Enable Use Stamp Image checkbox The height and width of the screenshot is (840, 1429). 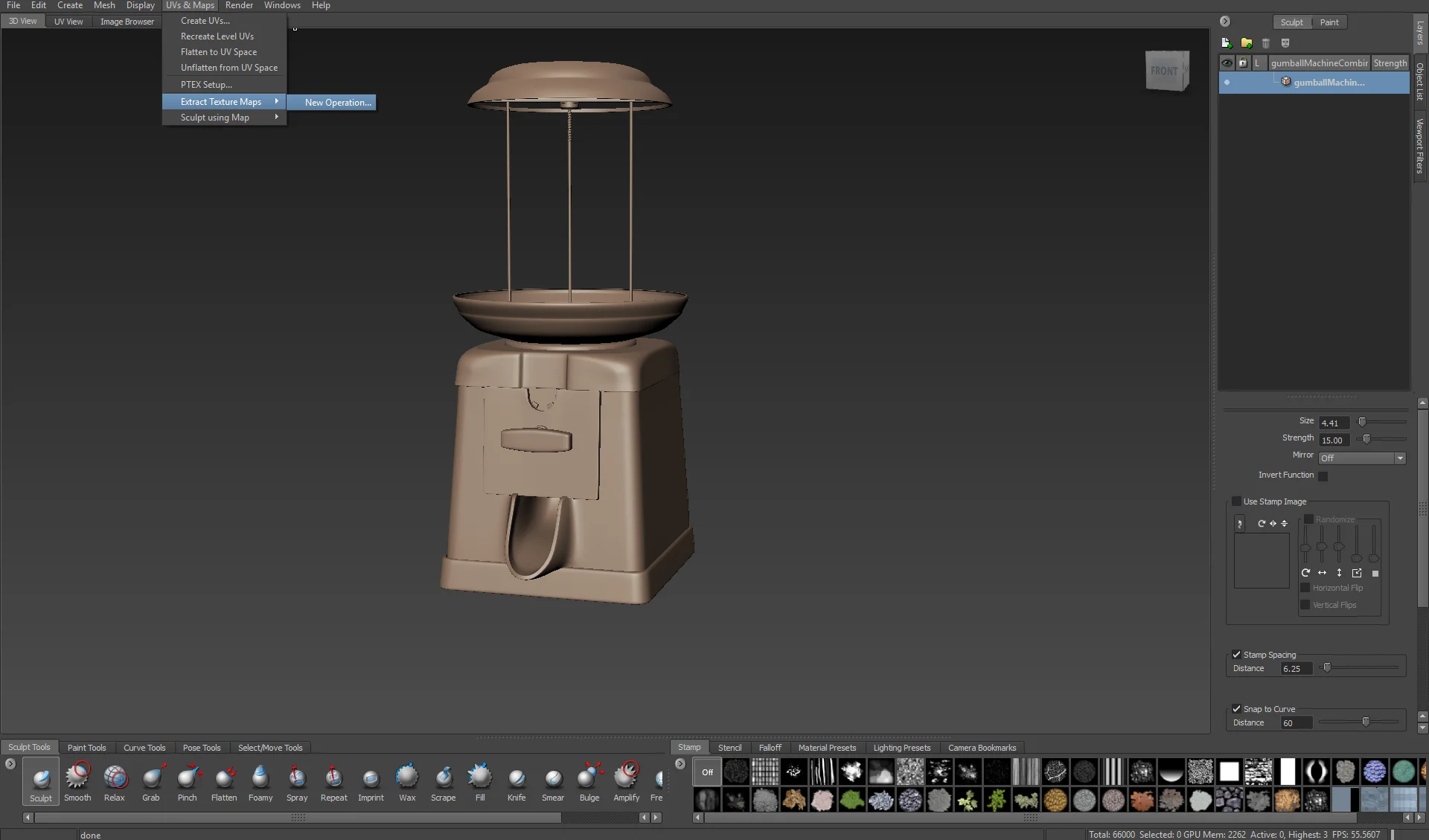pos(1237,501)
